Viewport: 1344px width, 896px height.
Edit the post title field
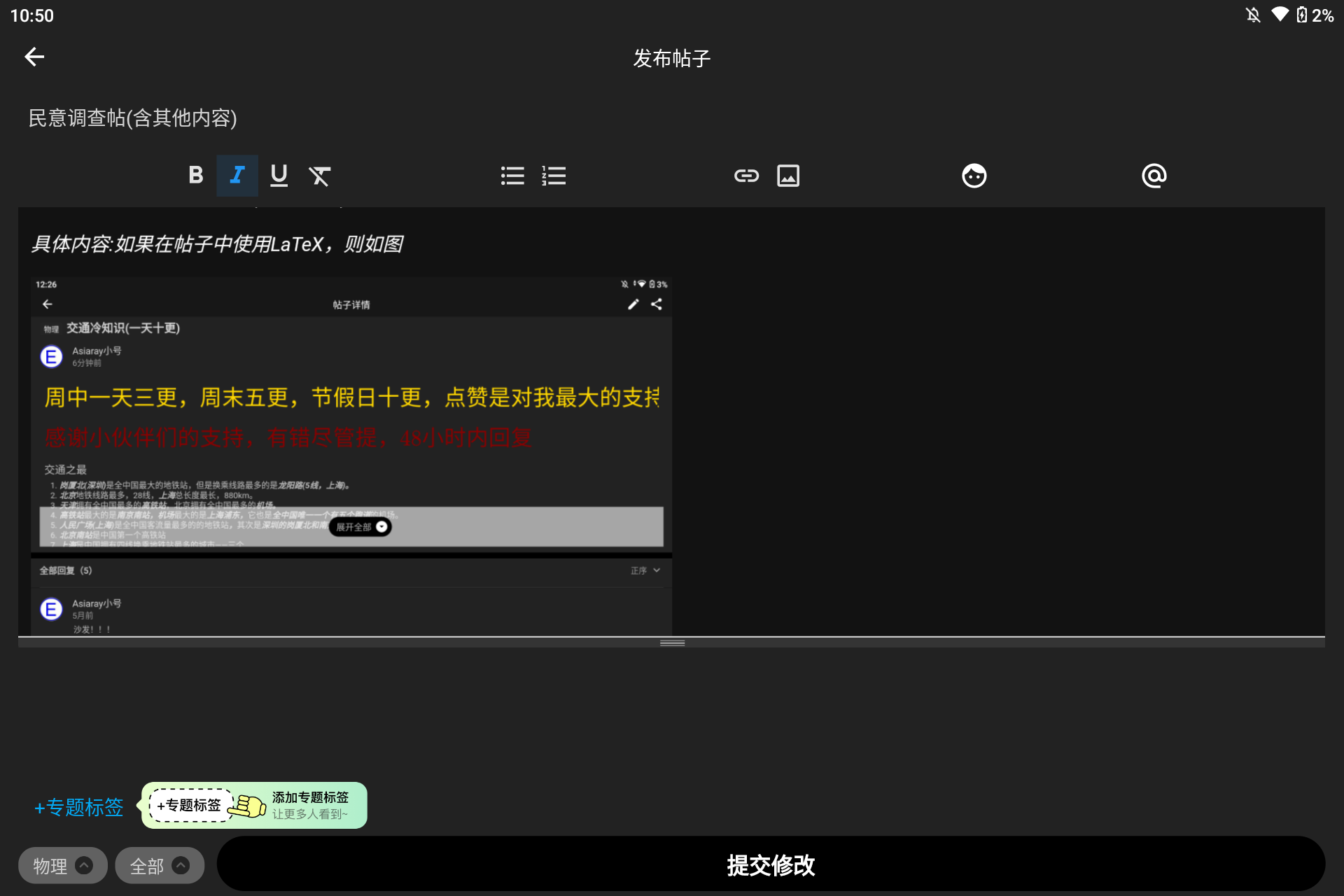(x=672, y=118)
